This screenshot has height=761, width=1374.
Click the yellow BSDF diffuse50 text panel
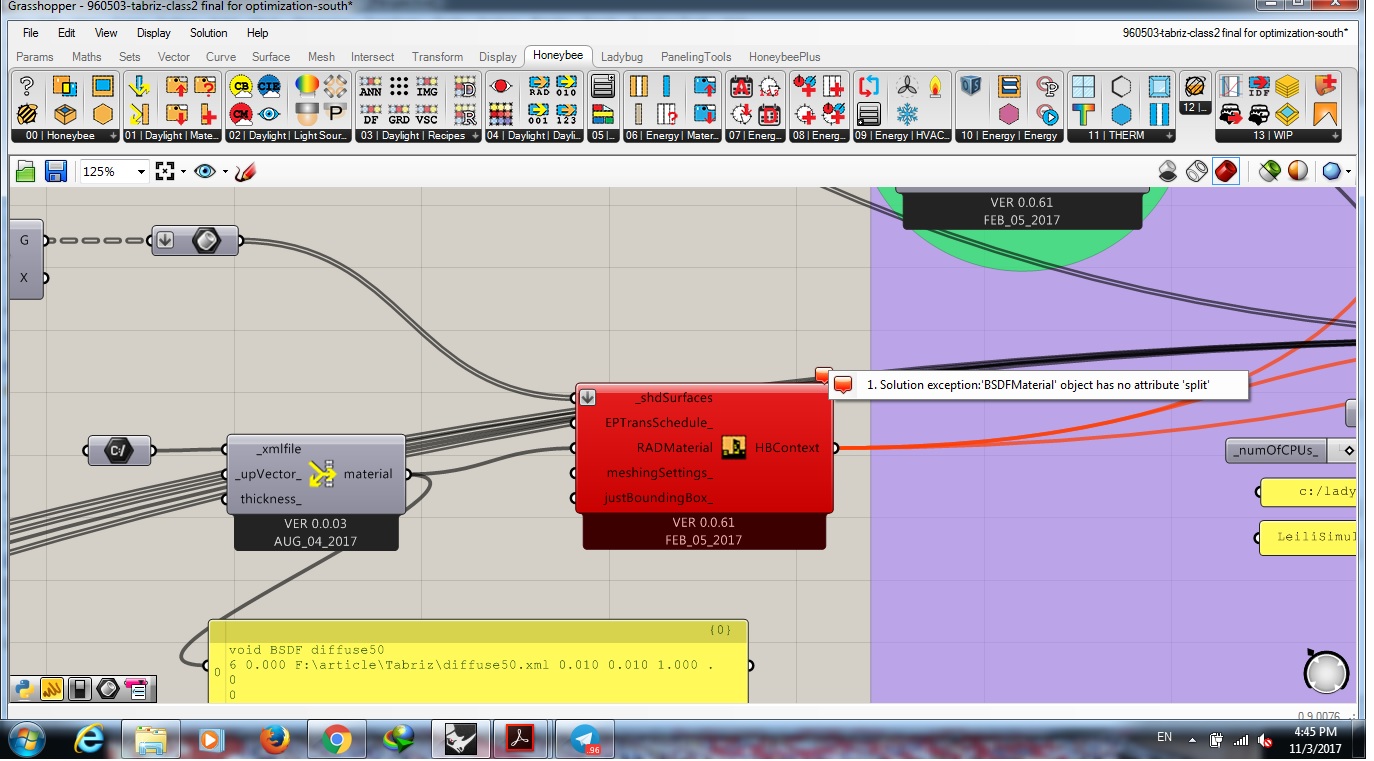478,663
